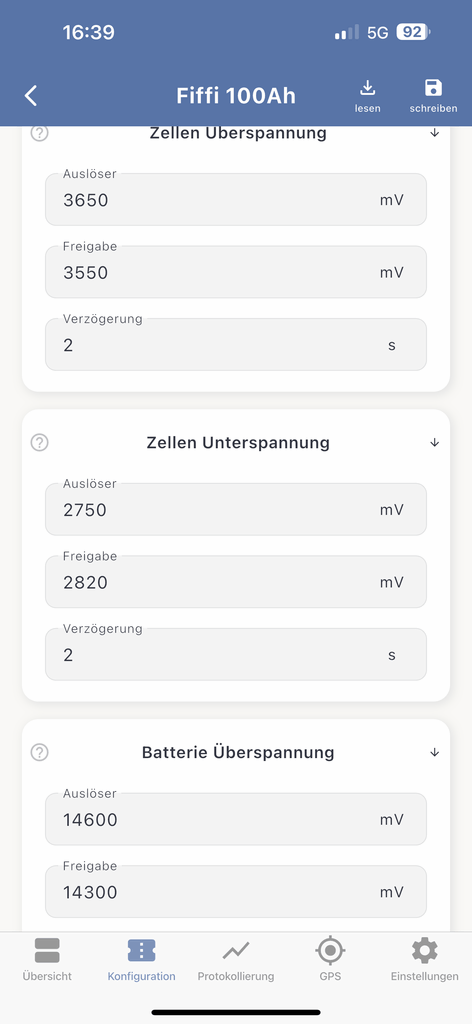Collapse the Zellen Unterspannung section arrow

tap(435, 442)
